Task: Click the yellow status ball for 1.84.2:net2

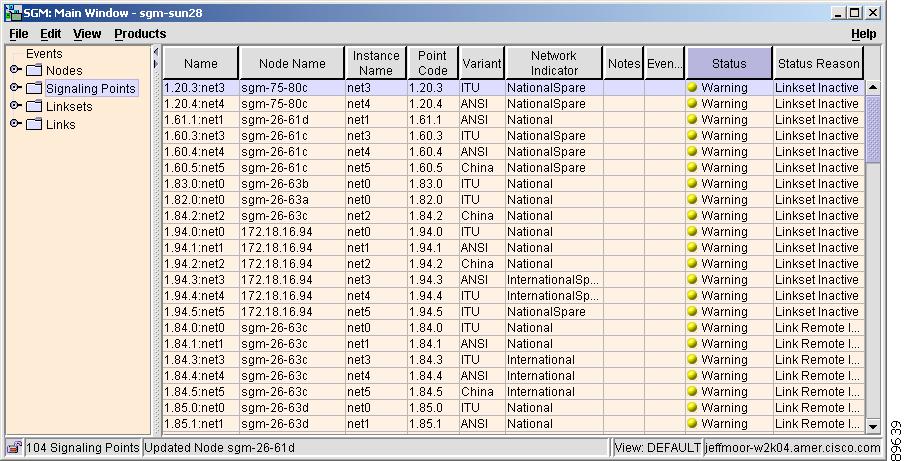Action: (692, 216)
